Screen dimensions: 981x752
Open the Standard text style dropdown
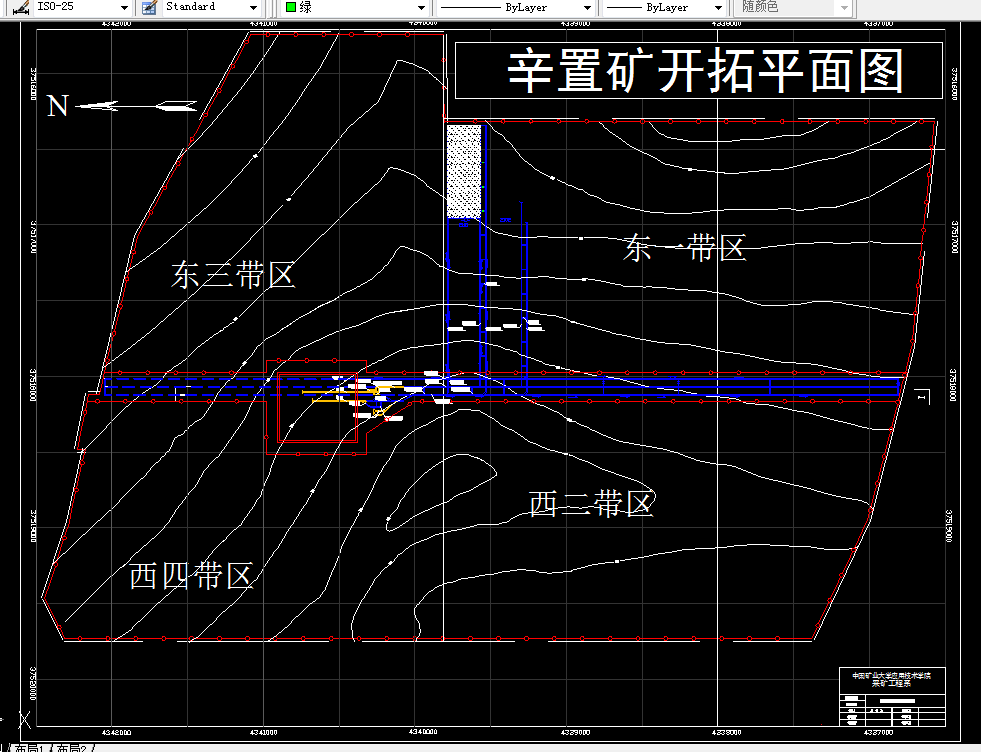tap(253, 7)
